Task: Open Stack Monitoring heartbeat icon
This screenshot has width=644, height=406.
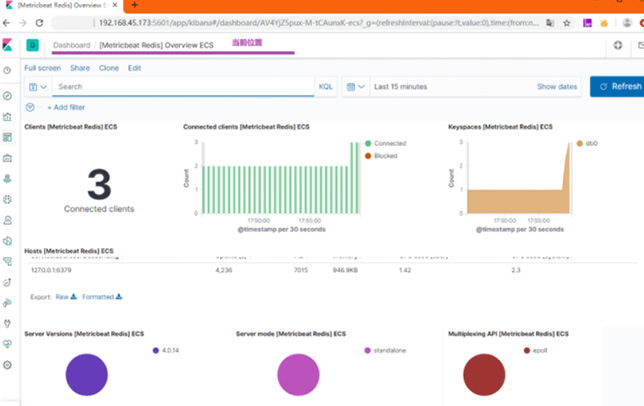Action: (7, 344)
